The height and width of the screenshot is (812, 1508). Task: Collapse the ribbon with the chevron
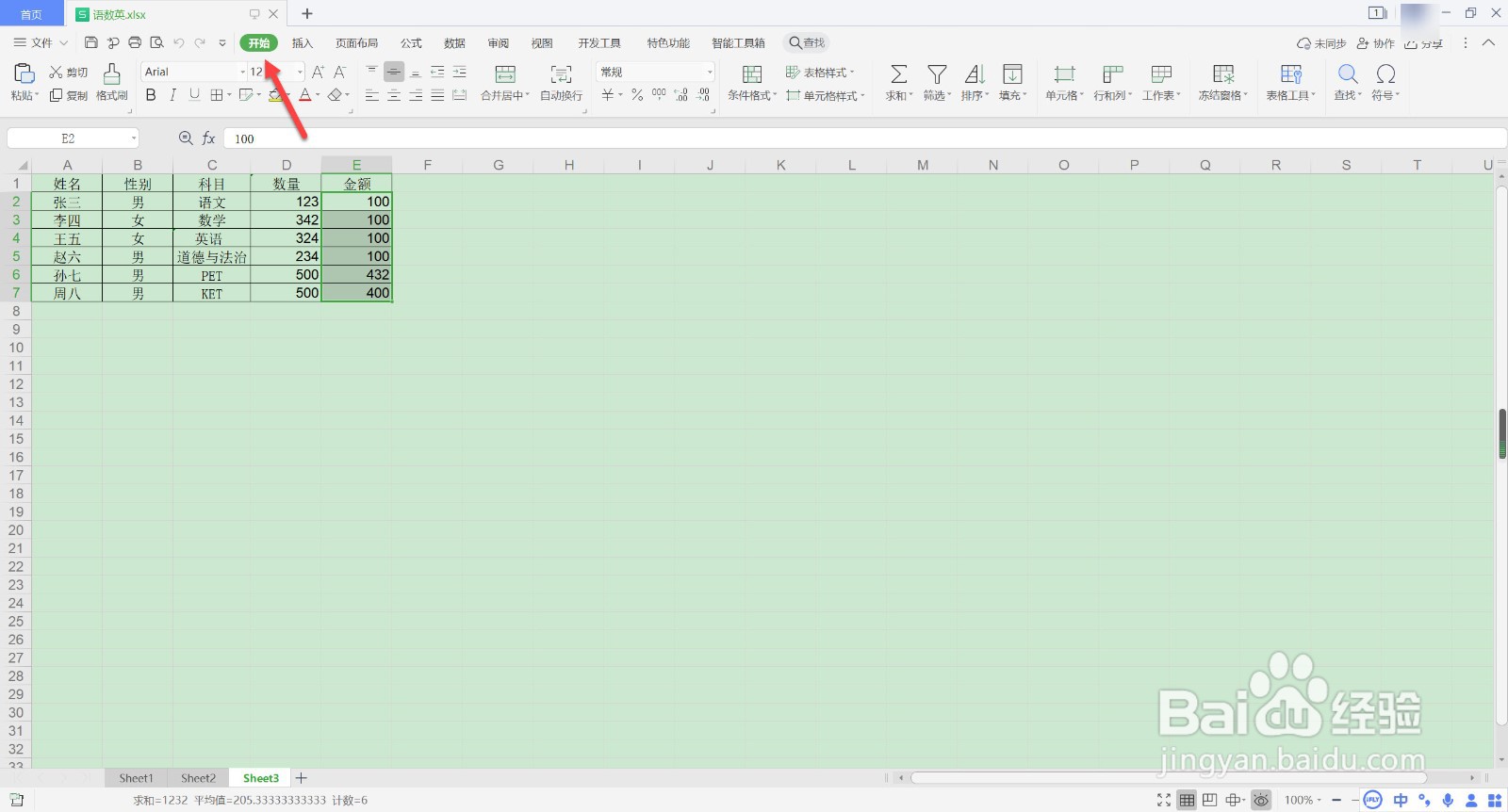pyautogui.click(x=1488, y=42)
